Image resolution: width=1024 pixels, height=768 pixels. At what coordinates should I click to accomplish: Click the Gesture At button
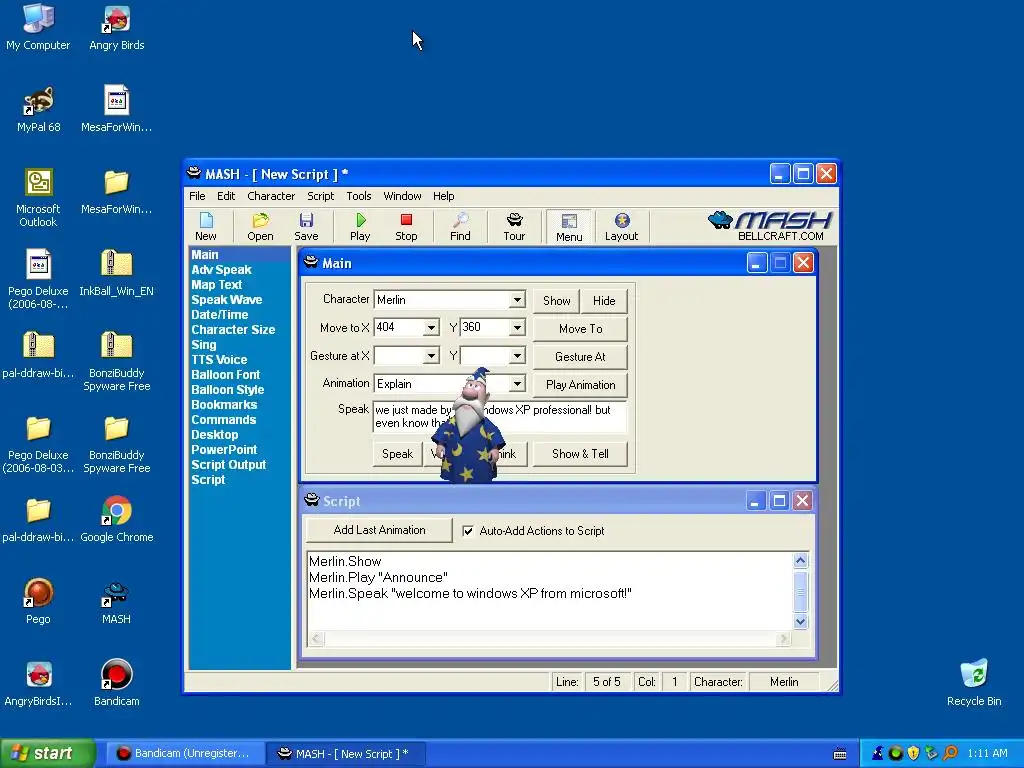pyautogui.click(x=581, y=357)
